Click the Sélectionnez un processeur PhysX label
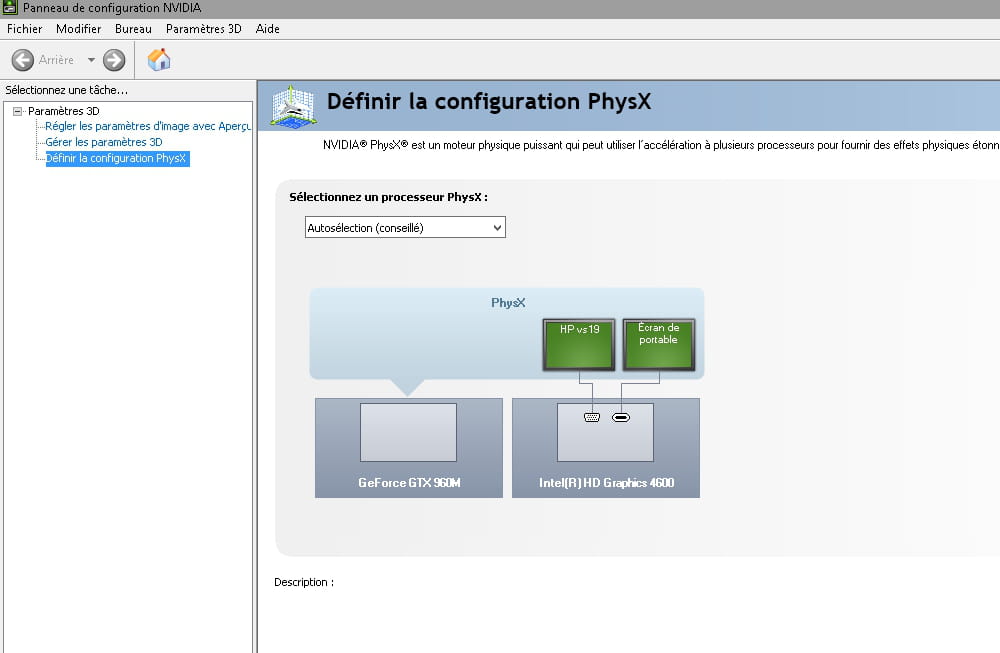Screen dimensions: 1000x653 (388, 197)
